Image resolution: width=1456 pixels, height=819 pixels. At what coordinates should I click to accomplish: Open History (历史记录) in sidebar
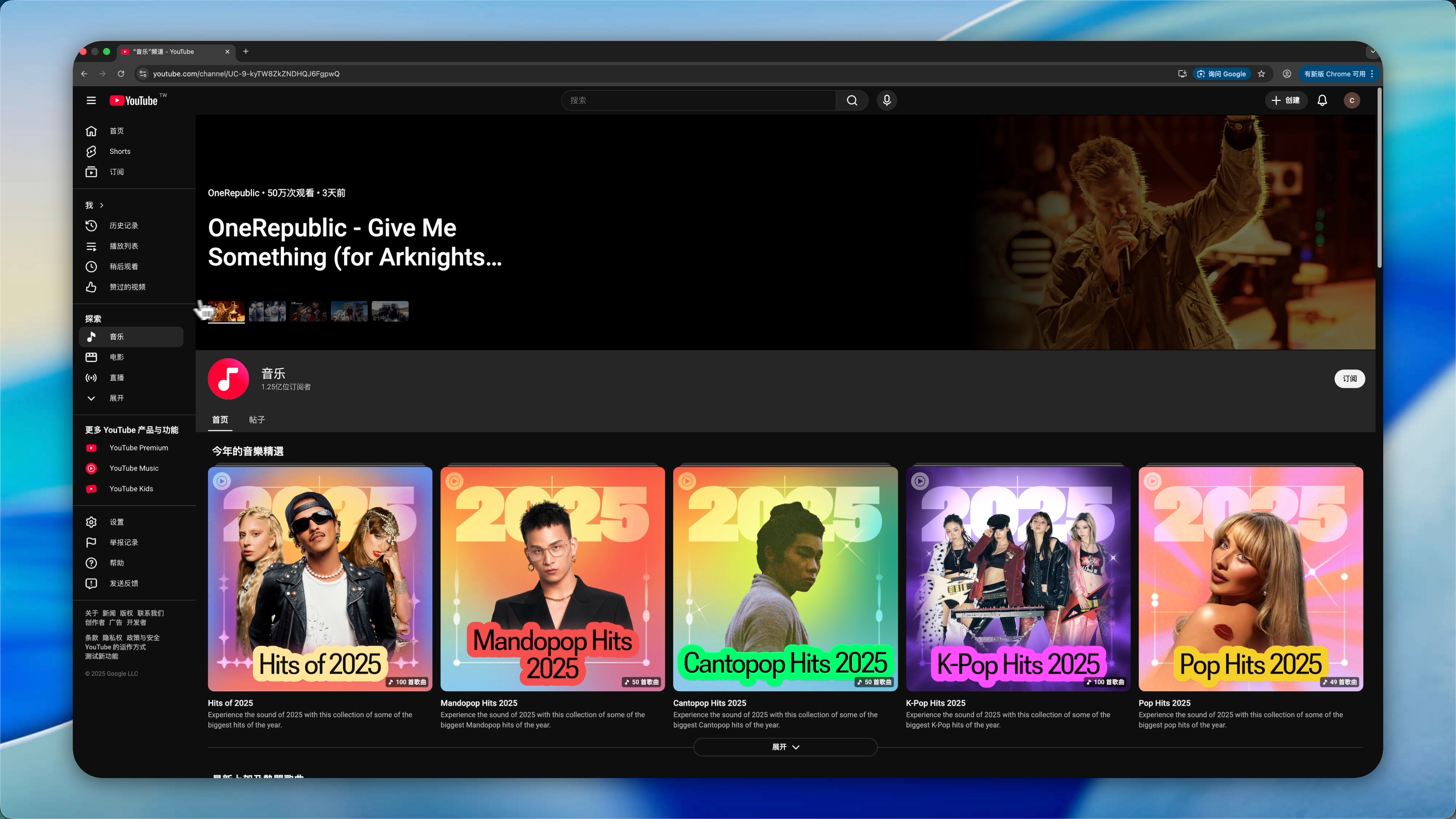[123, 226]
